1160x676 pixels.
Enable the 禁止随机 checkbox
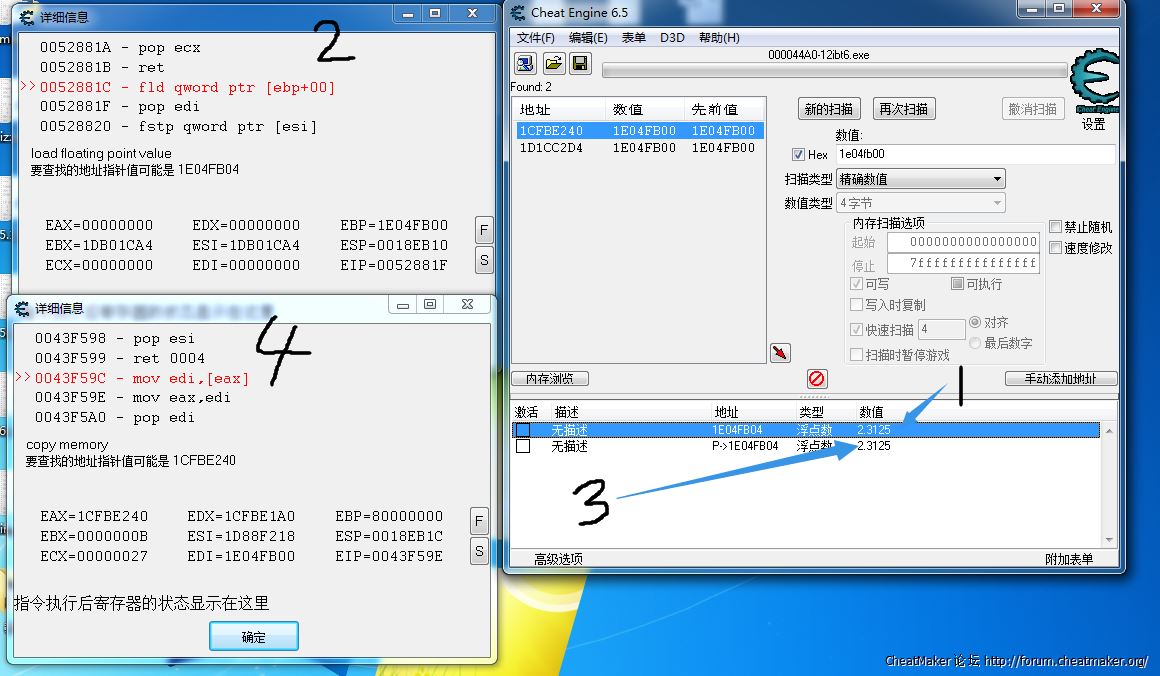point(1056,227)
